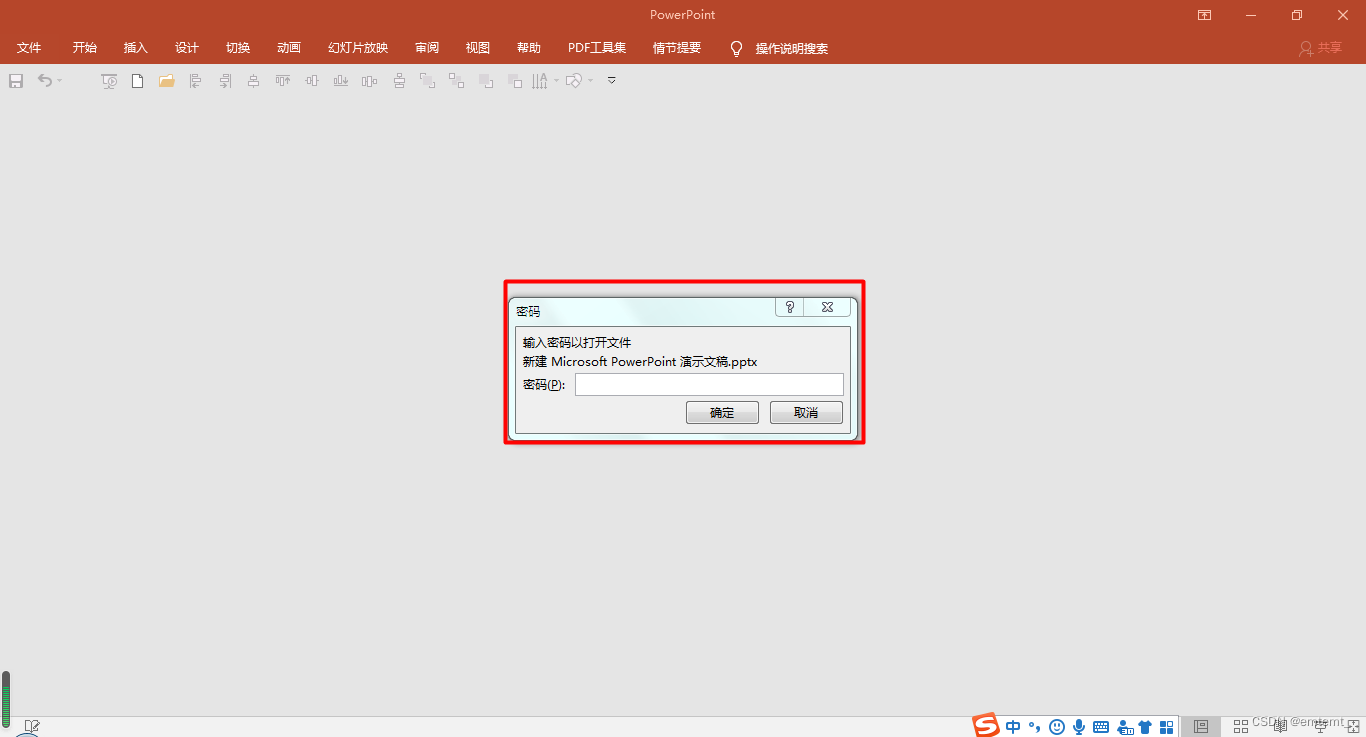Screen dimensions: 1366x737
Task: Confirm password with 确定 button
Action: tap(722, 413)
